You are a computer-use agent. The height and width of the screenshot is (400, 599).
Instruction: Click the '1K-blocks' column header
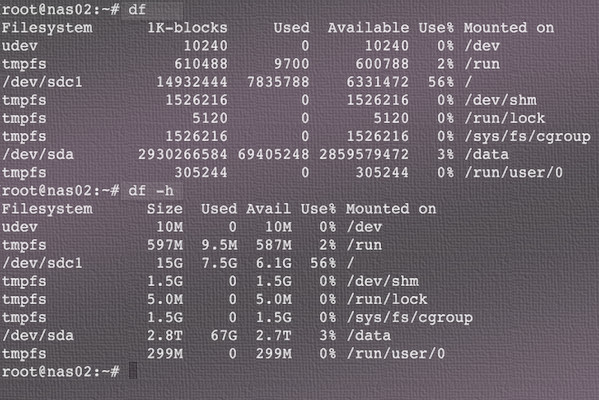[x=187, y=28]
